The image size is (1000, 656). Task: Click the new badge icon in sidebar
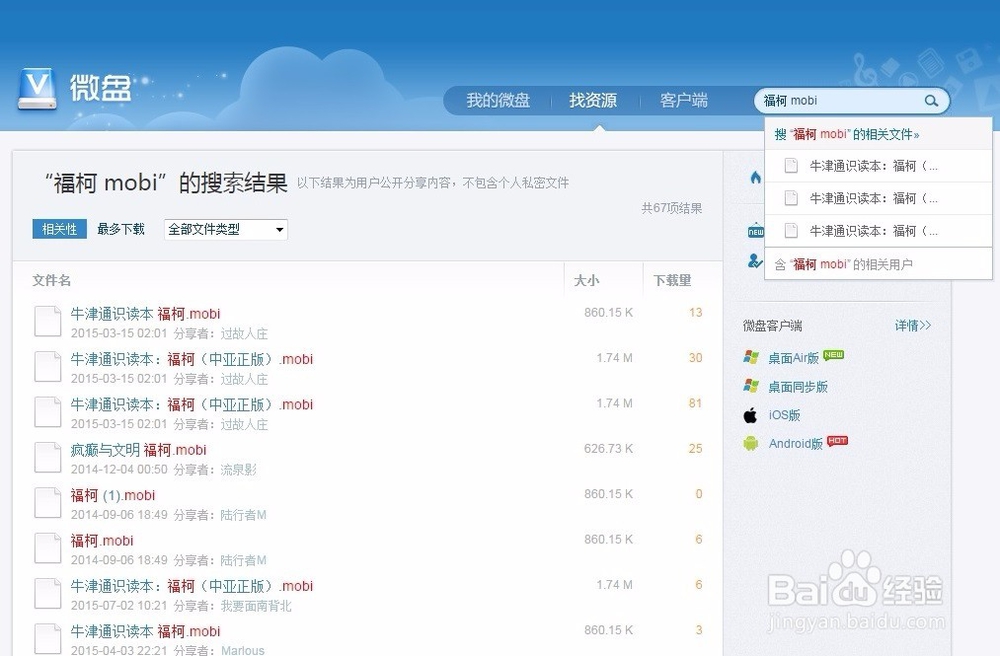tap(756, 231)
